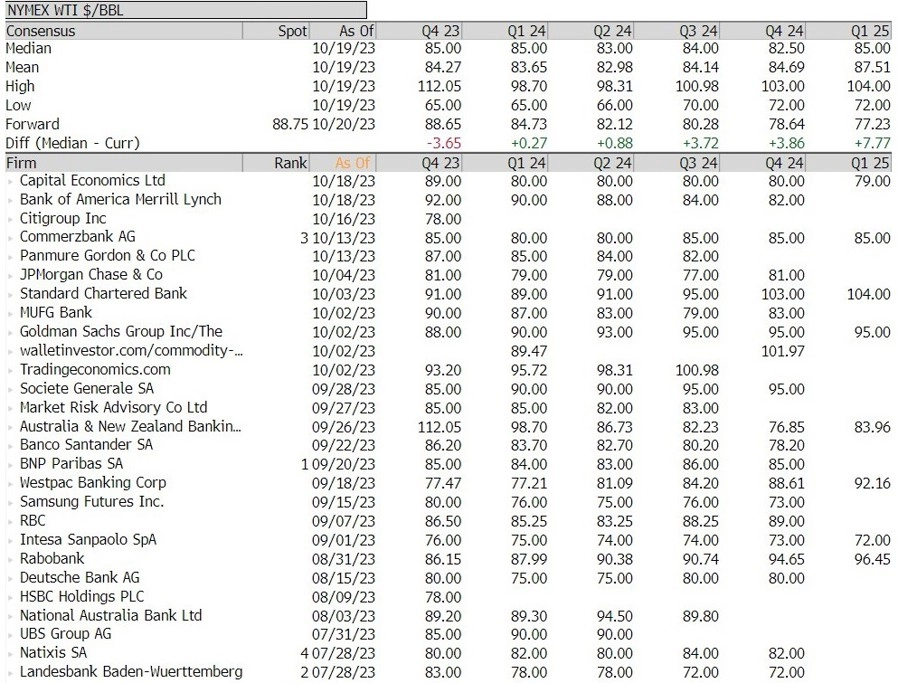
Task: Click the NYMEX WTI $/BBL title field
Action: (186, 10)
